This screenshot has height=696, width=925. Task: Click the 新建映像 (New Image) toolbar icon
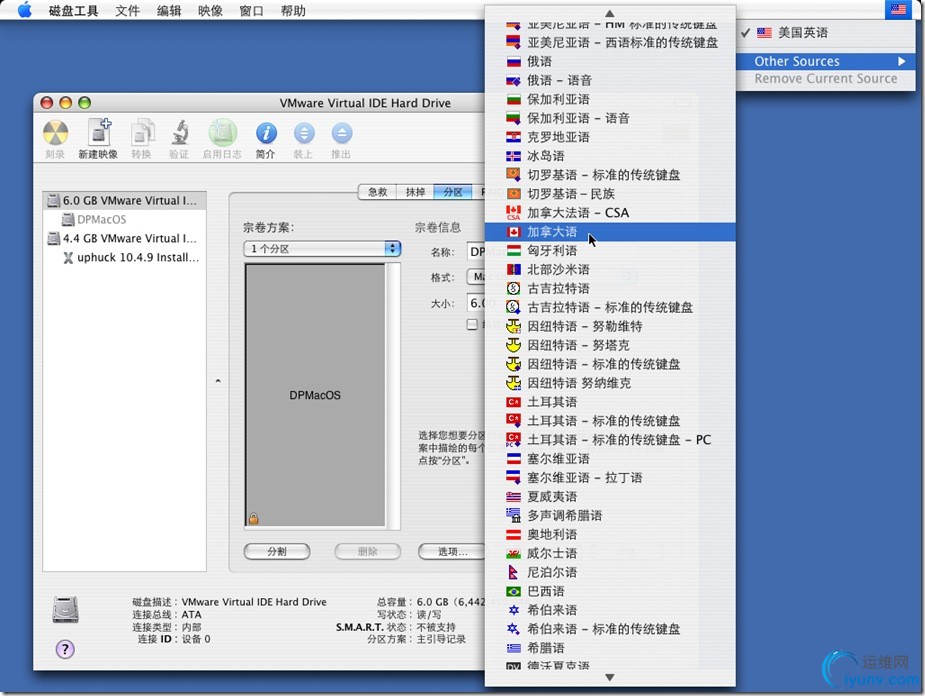coord(98,134)
